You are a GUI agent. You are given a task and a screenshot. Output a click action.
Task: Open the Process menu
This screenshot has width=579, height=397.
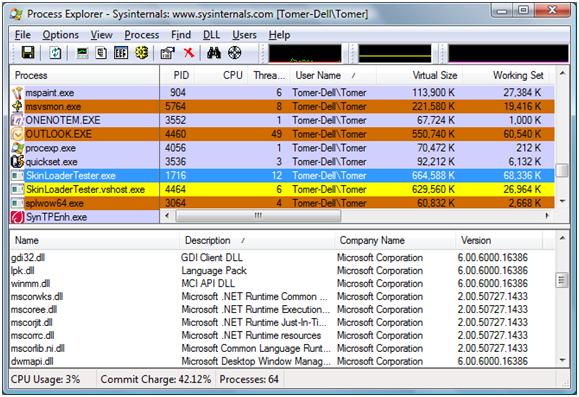pyautogui.click(x=141, y=35)
